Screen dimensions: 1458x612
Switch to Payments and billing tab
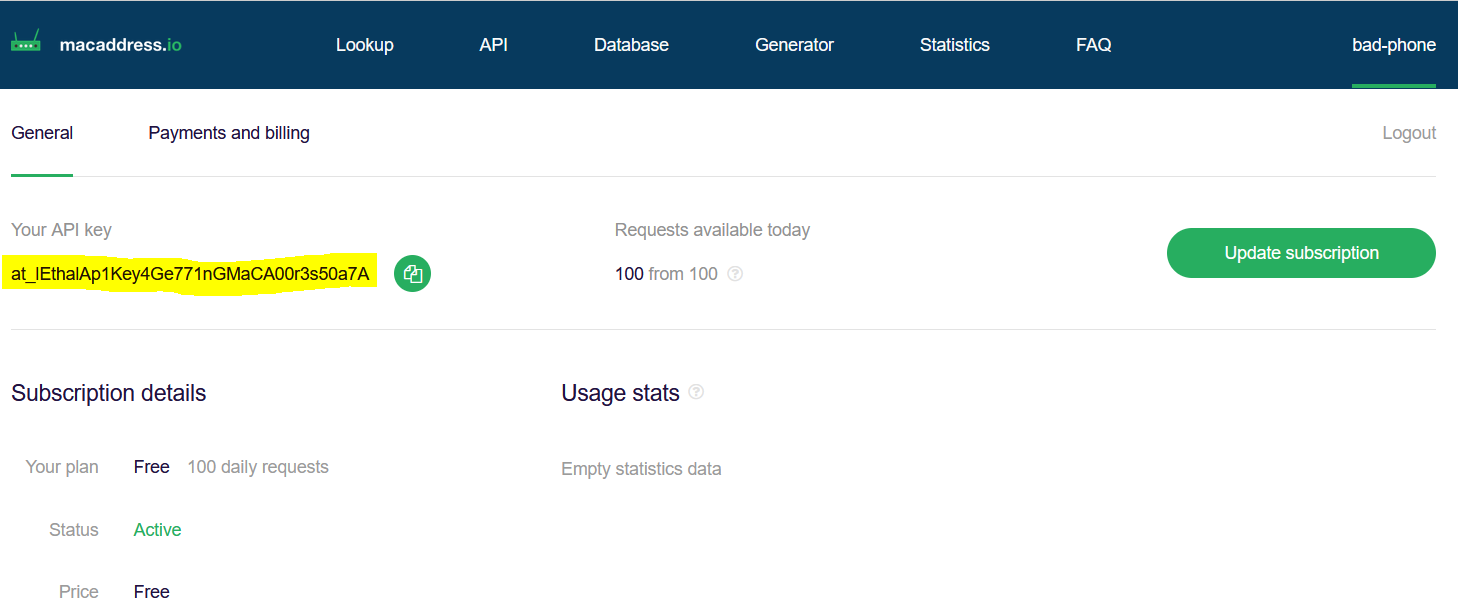(x=229, y=133)
